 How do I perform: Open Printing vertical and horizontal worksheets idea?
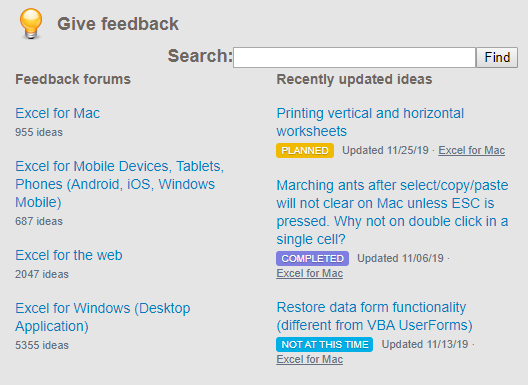tap(370, 122)
